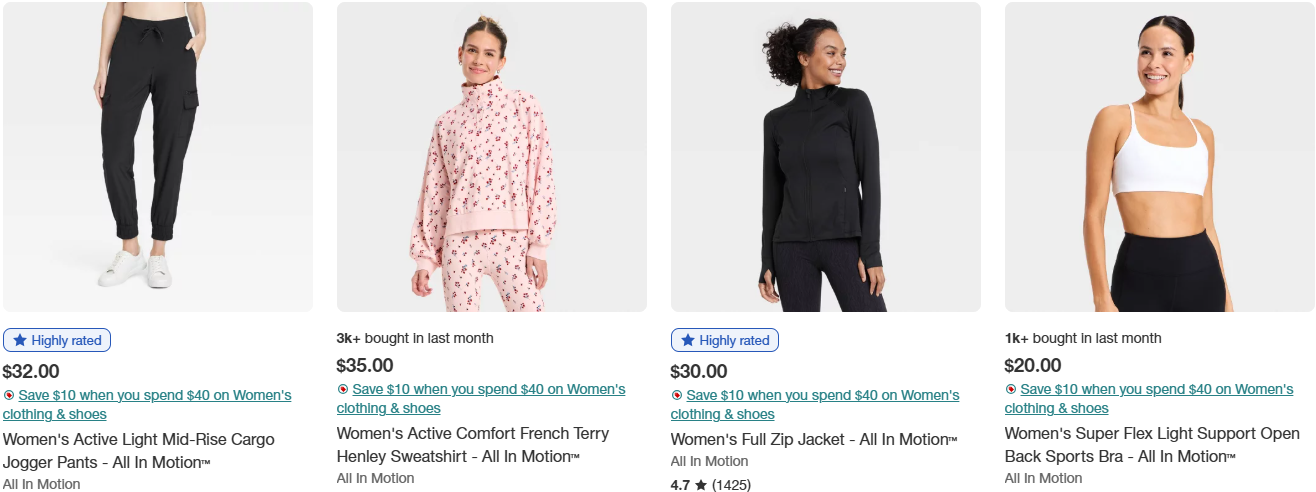Image resolution: width=1316 pixels, height=492 pixels.
Task: Click the Highly rated badge on jogger pants
Action: [57, 340]
